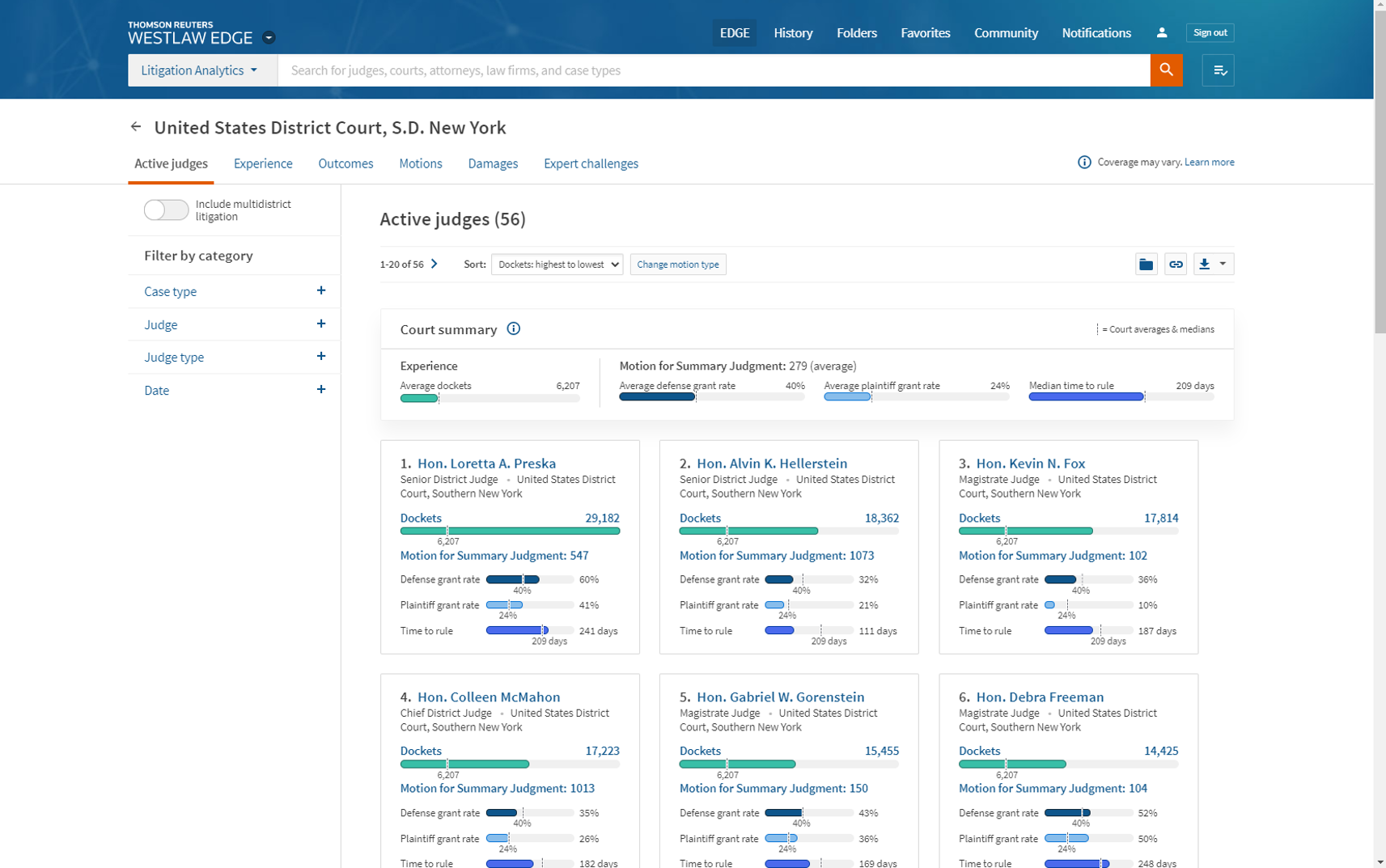Screen dimensions: 1386x868
Task: Open the user profile icon
Action: 1161,33
